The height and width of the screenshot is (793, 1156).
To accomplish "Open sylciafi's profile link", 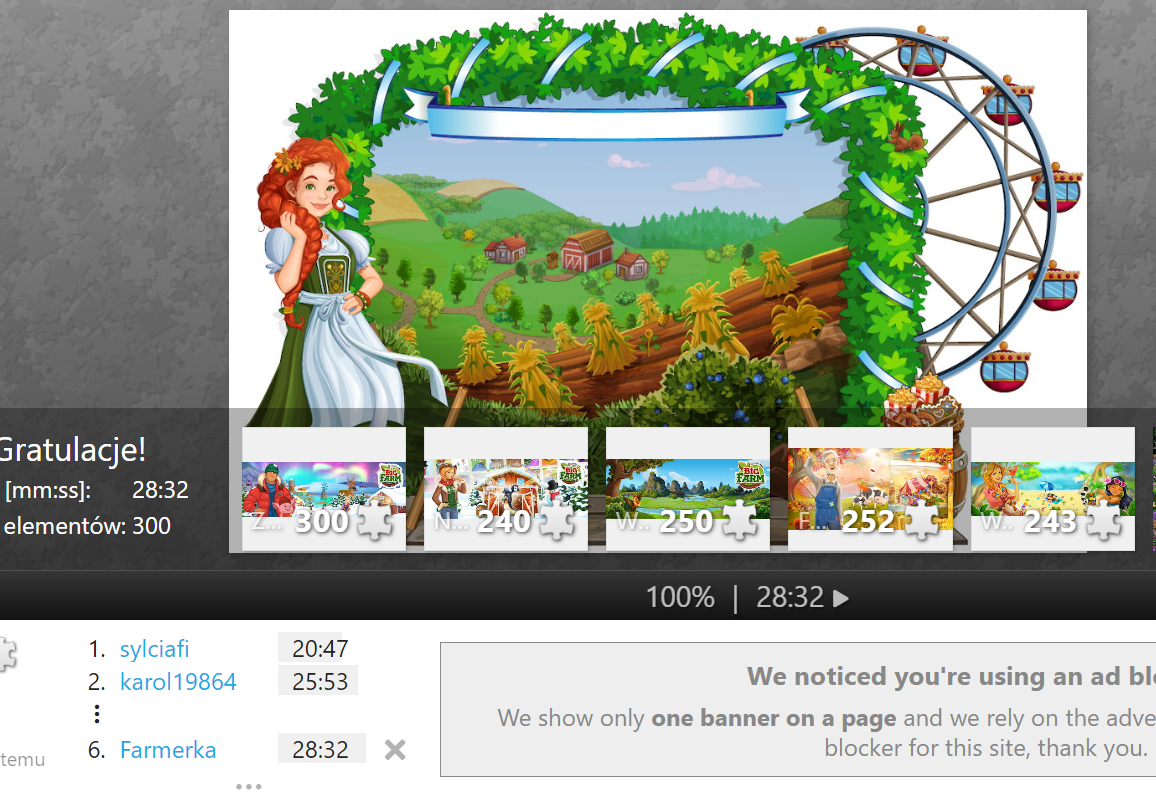I will click(x=155, y=649).
